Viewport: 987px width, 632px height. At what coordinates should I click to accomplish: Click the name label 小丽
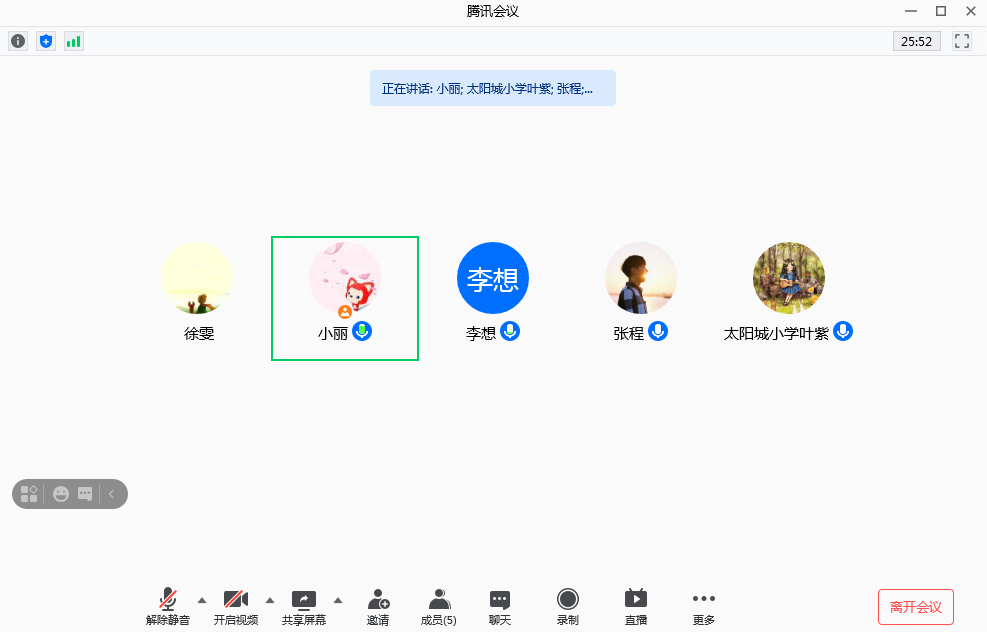point(333,334)
